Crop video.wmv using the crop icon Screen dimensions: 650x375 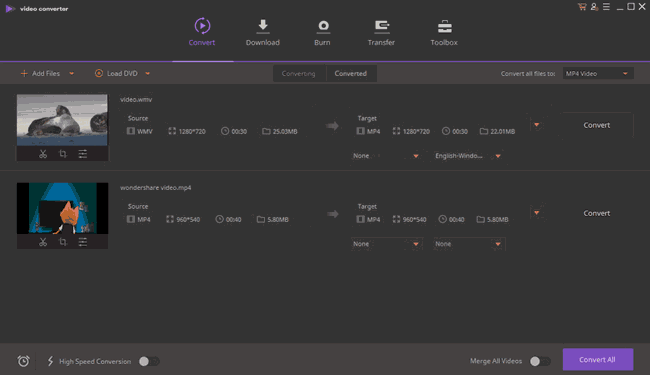point(63,154)
